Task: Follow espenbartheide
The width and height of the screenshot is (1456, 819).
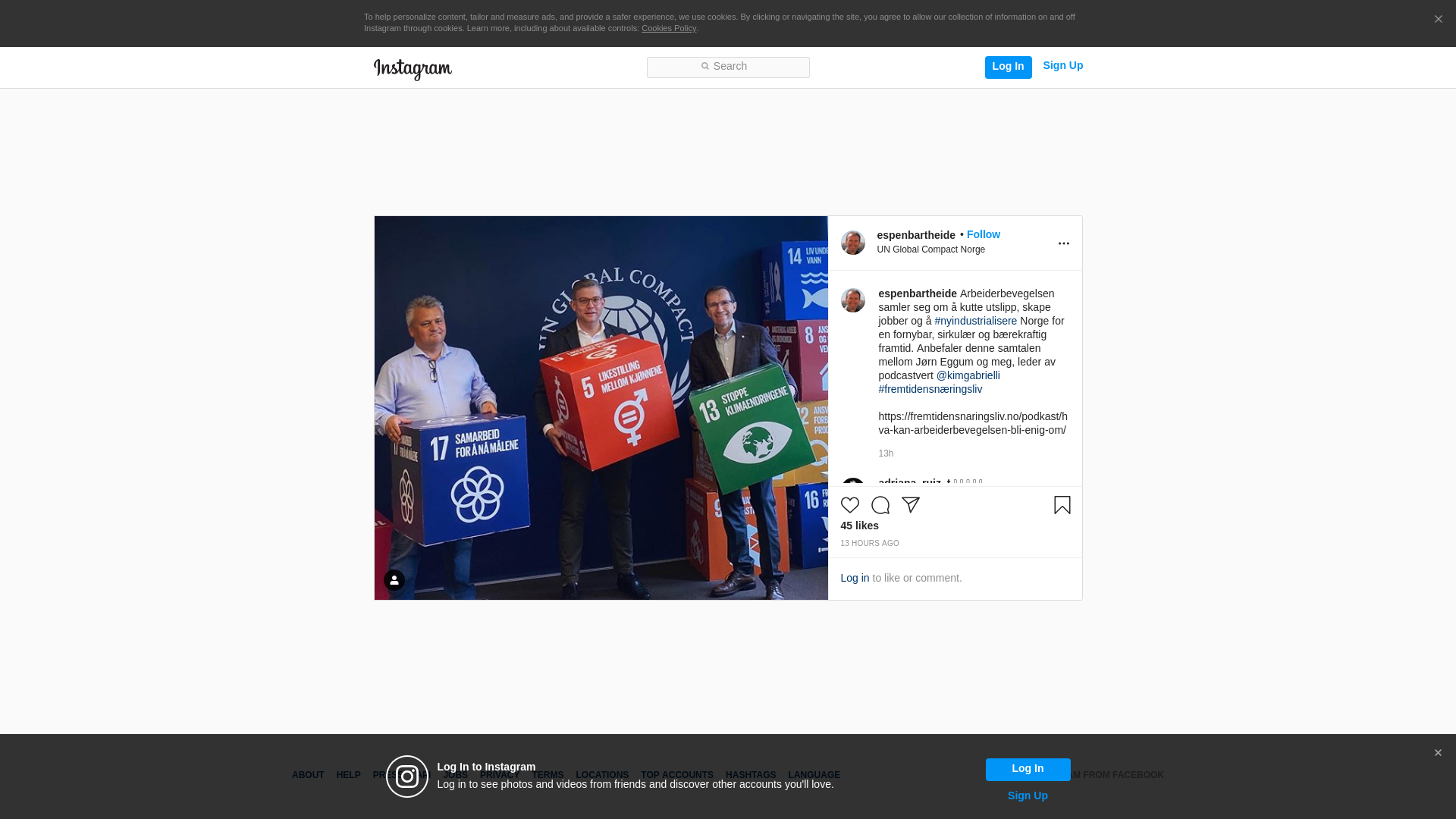Action: 983,234
